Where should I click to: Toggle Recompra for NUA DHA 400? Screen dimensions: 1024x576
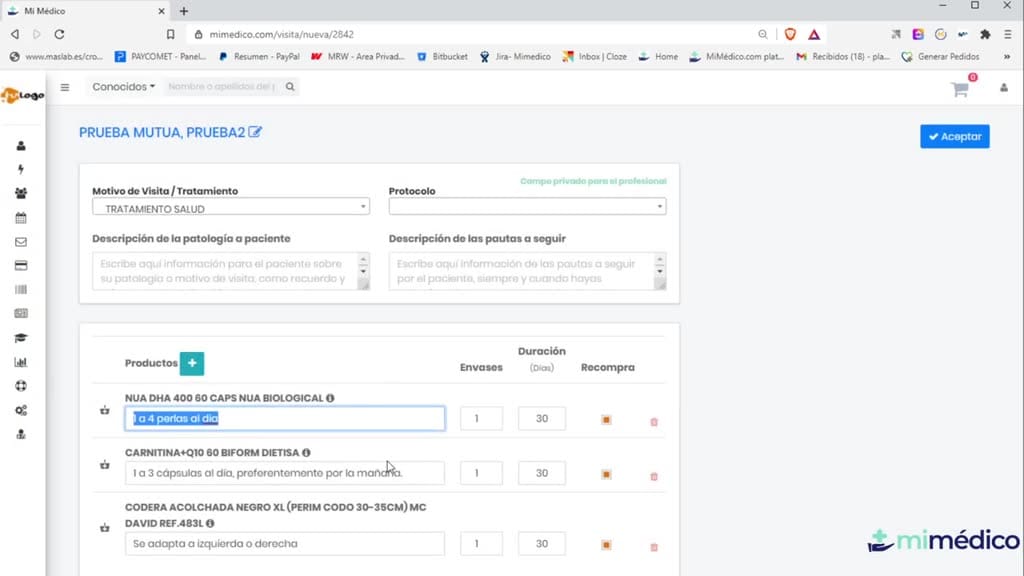pos(606,419)
